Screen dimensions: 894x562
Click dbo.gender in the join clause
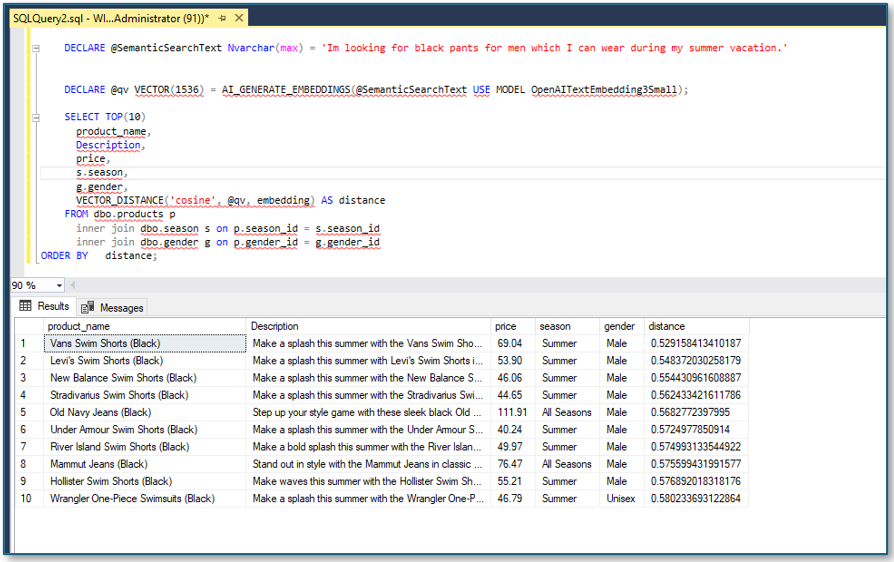[x=170, y=242]
